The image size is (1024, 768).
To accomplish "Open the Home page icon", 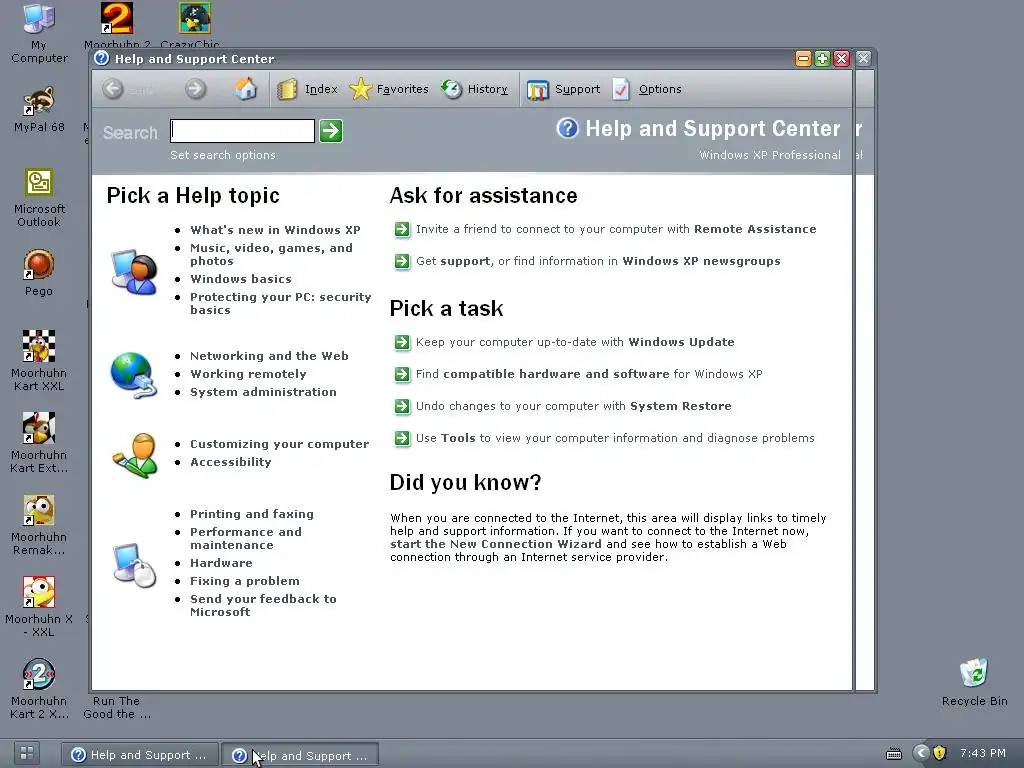I will [x=246, y=89].
